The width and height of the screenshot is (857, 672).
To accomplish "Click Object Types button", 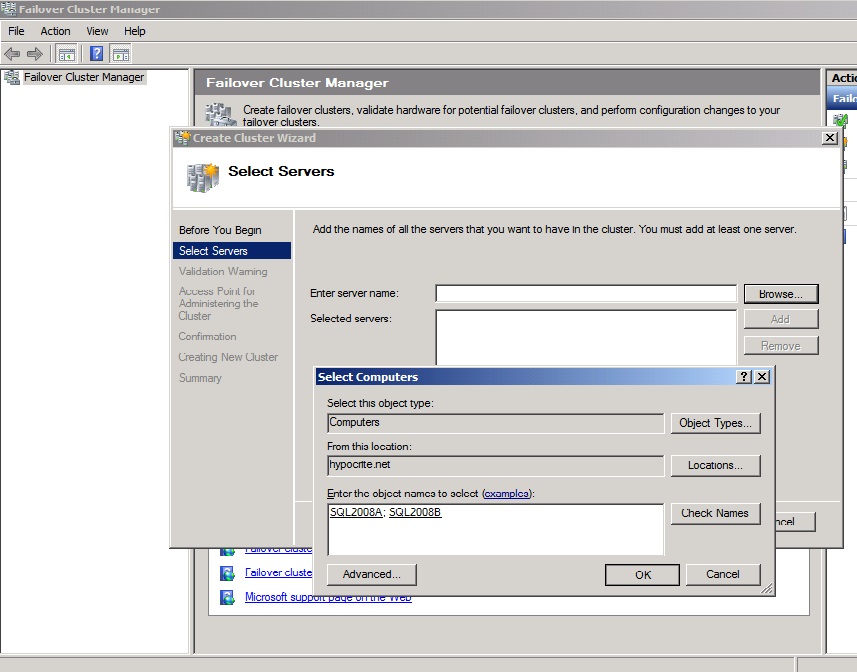I will 715,423.
